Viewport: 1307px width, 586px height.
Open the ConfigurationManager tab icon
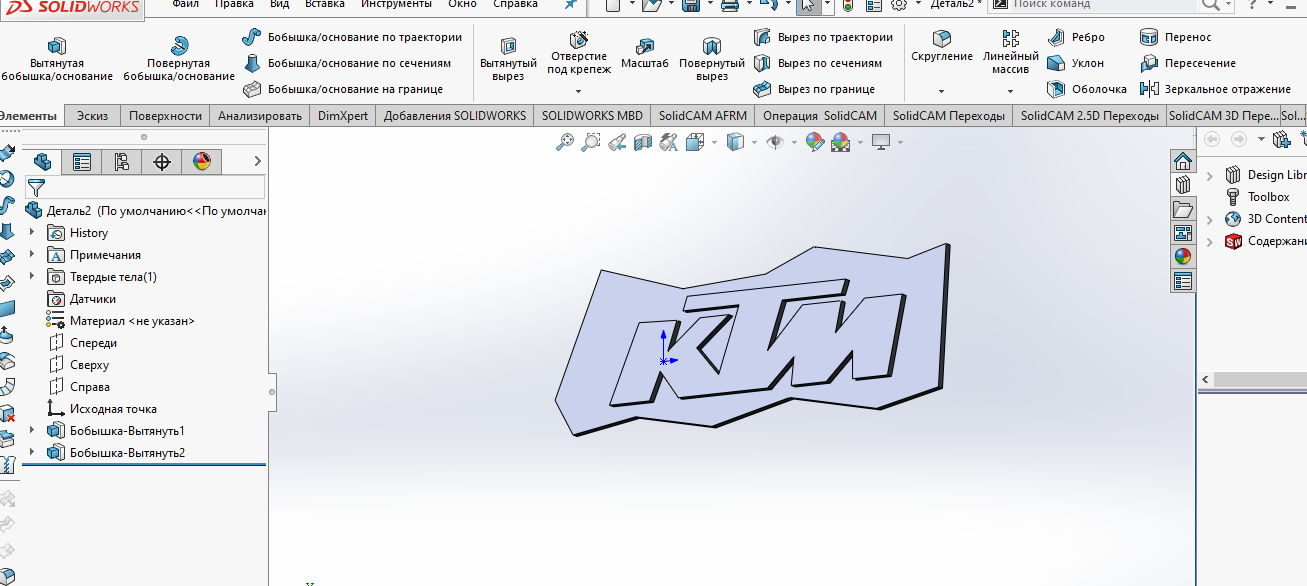(x=122, y=162)
